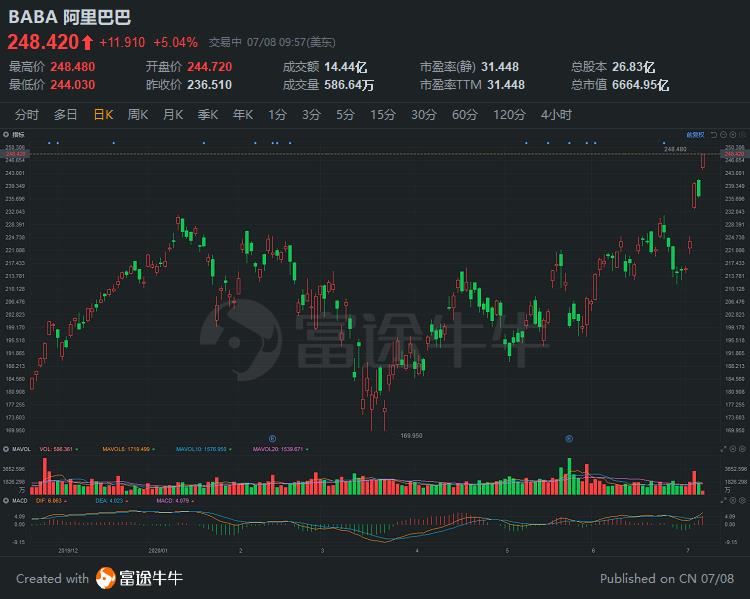
Task: Open the 指标 indicator settings on main chart
Action: click(14, 134)
